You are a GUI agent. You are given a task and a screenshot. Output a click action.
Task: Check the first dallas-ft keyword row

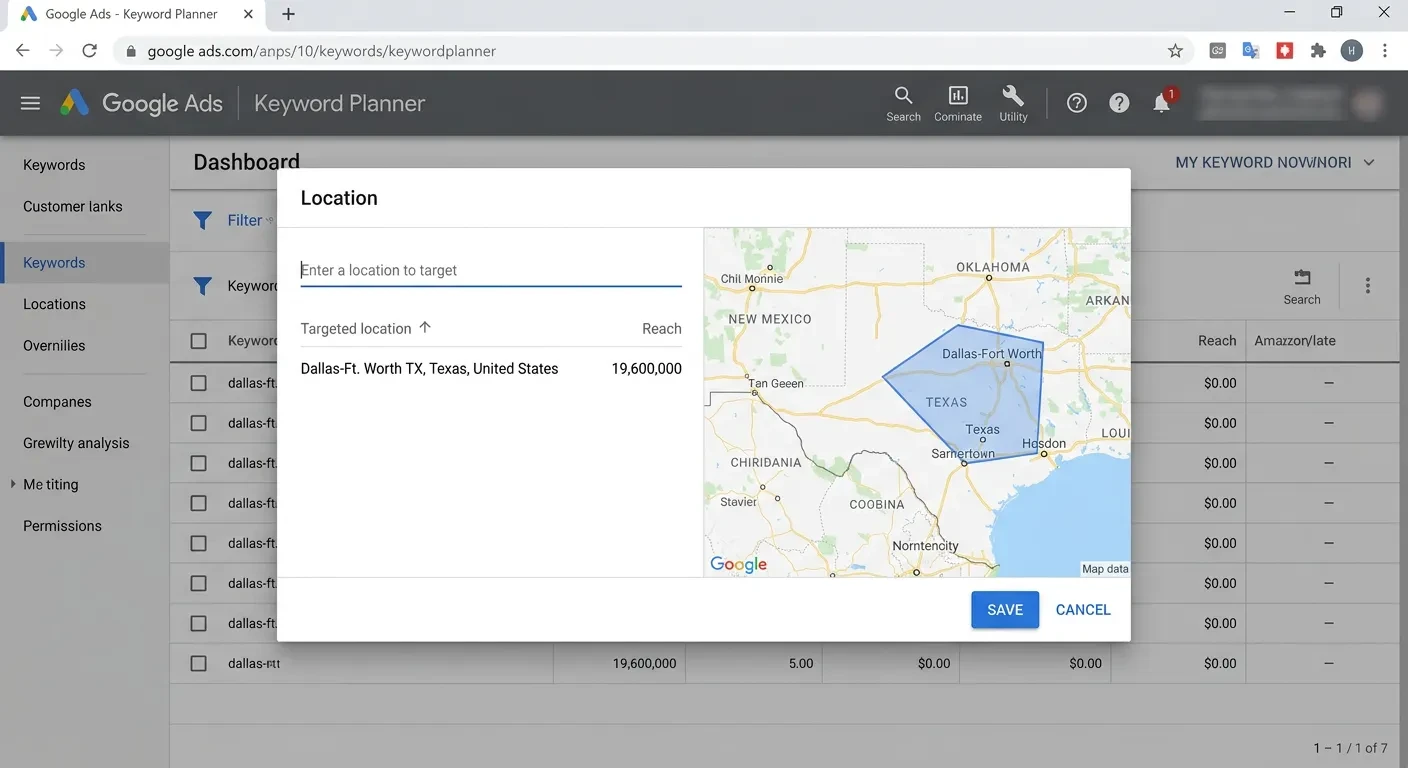tap(198, 383)
